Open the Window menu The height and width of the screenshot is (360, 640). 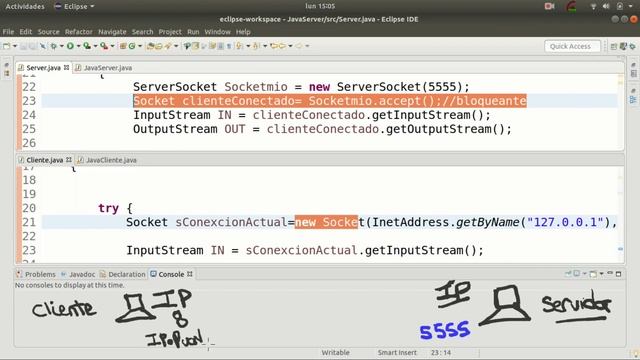tap(218, 32)
